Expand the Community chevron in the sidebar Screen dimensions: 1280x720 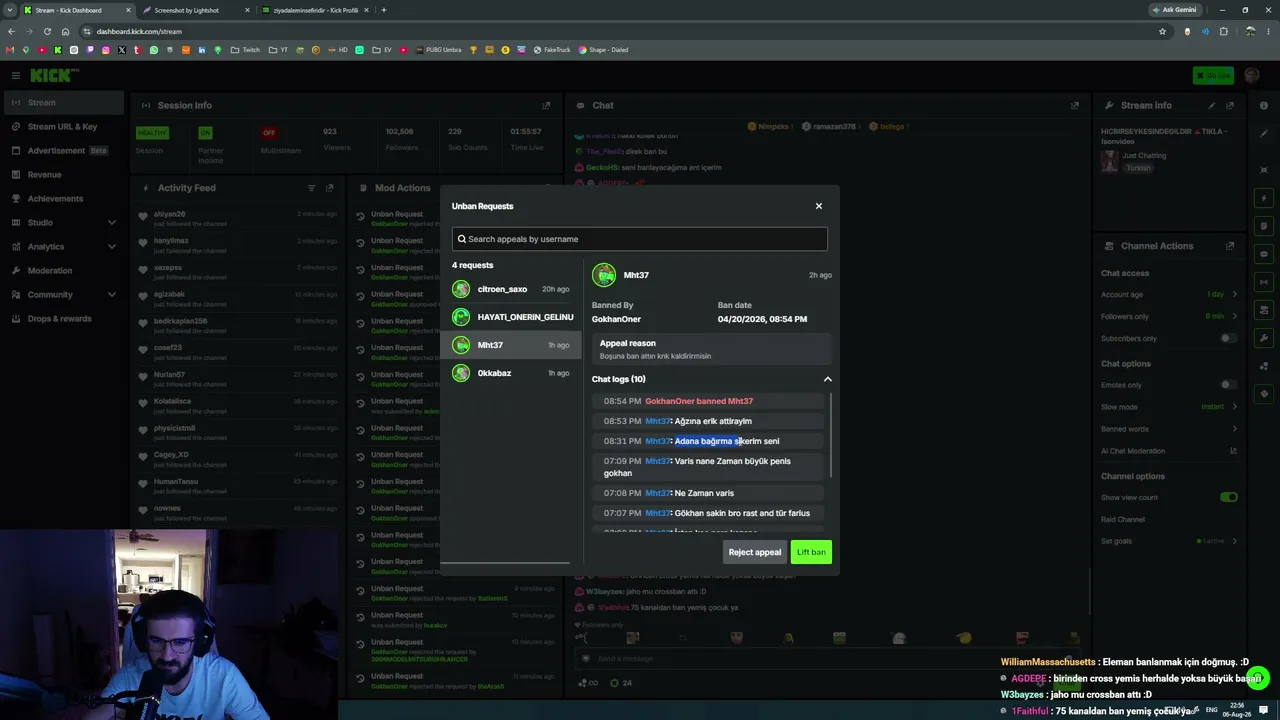coord(111,295)
